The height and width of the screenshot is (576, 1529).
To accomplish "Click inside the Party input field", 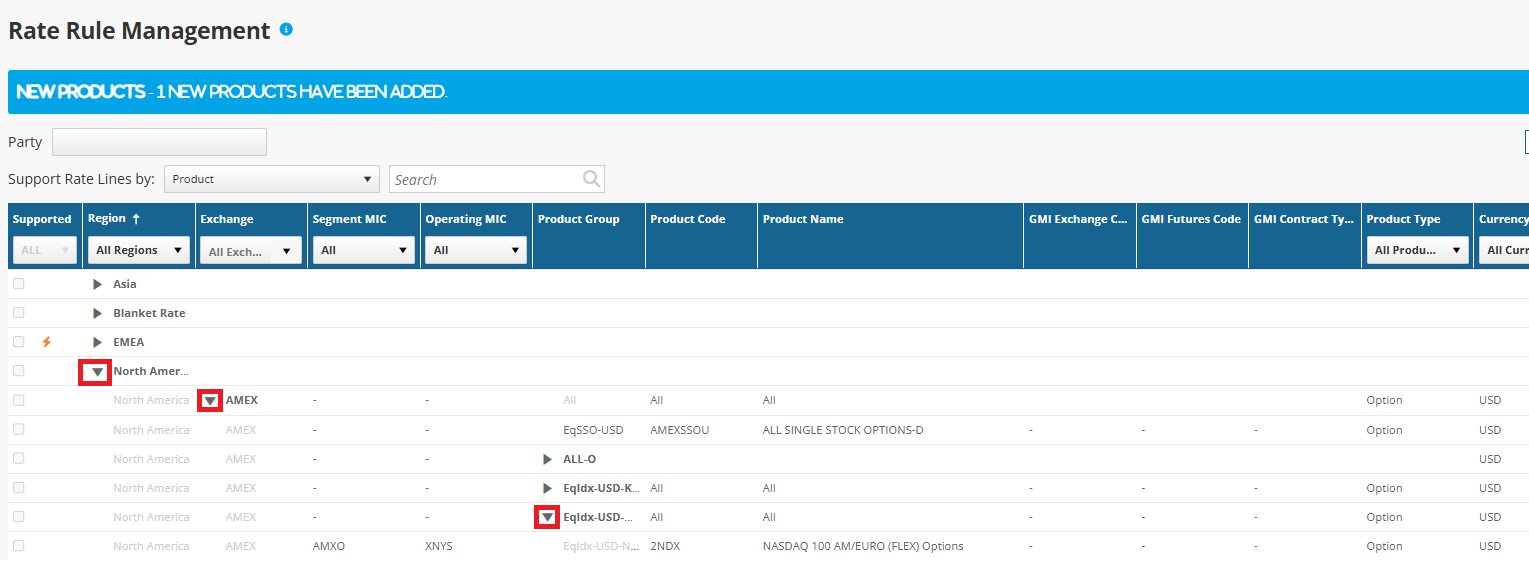I will [x=159, y=142].
